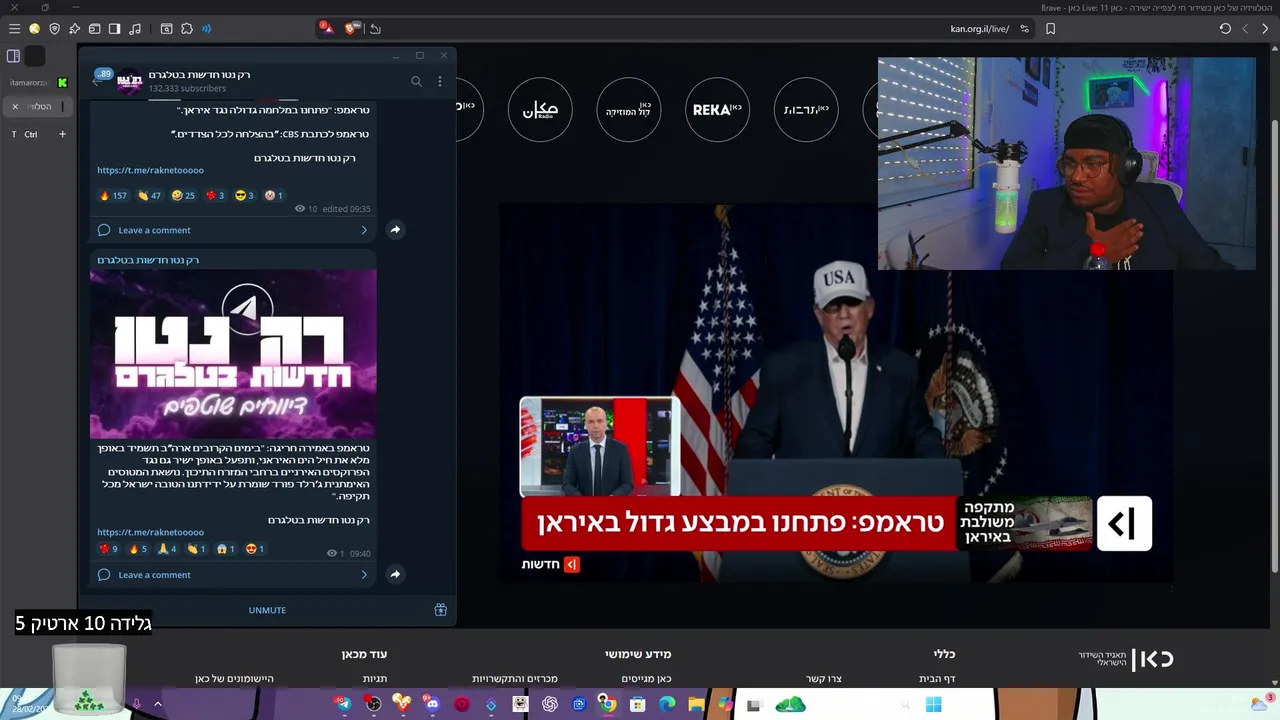The image size is (1280, 720).
Task: Forward the second post with share arrow
Action: 395,575
